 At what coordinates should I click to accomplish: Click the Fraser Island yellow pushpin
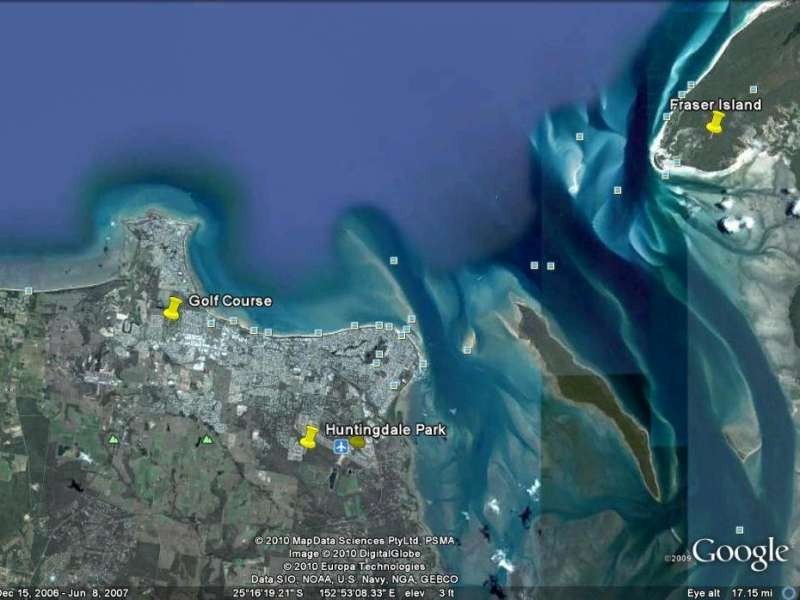[x=715, y=122]
